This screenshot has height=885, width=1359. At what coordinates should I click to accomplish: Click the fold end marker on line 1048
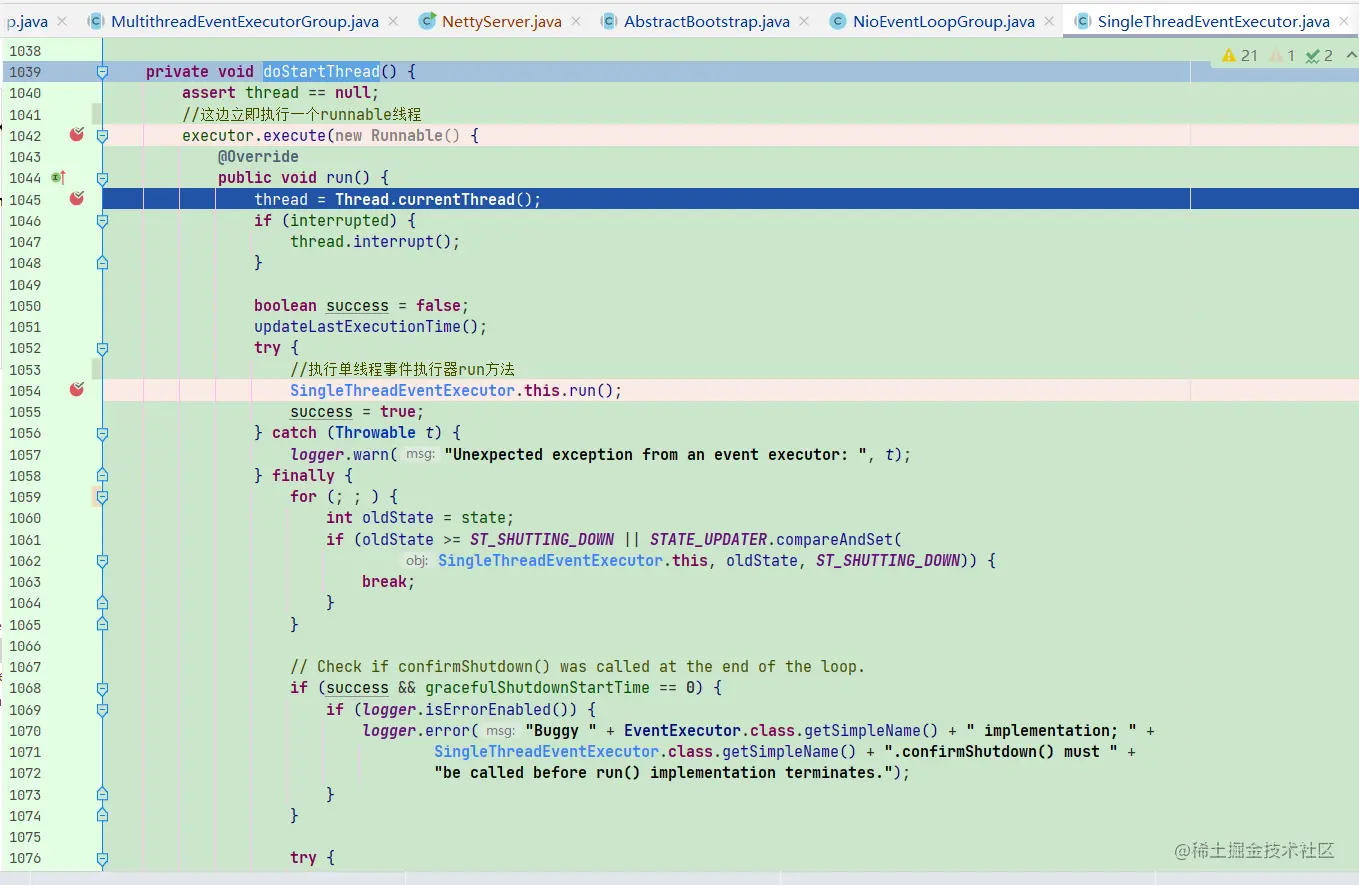pos(102,262)
